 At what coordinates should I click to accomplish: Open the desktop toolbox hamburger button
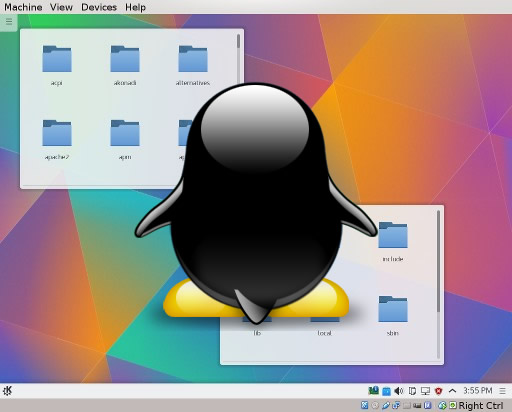[9, 22]
